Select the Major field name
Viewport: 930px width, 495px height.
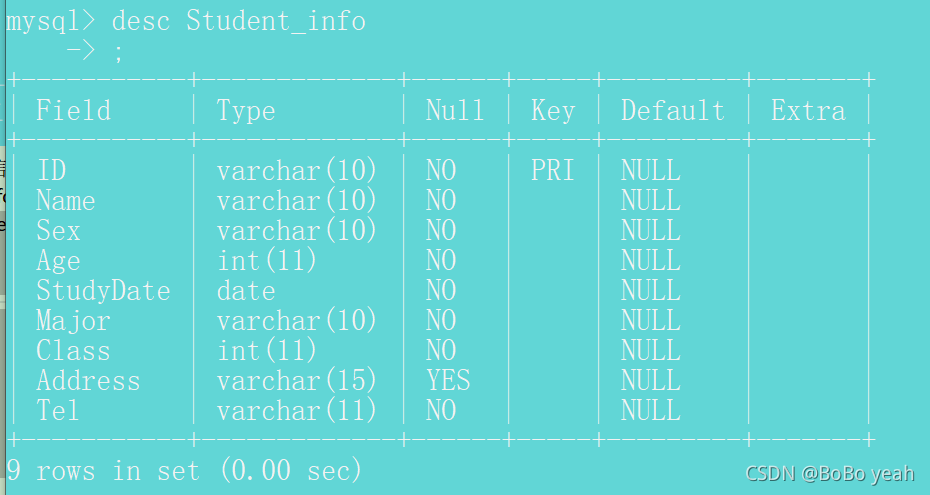73,321
